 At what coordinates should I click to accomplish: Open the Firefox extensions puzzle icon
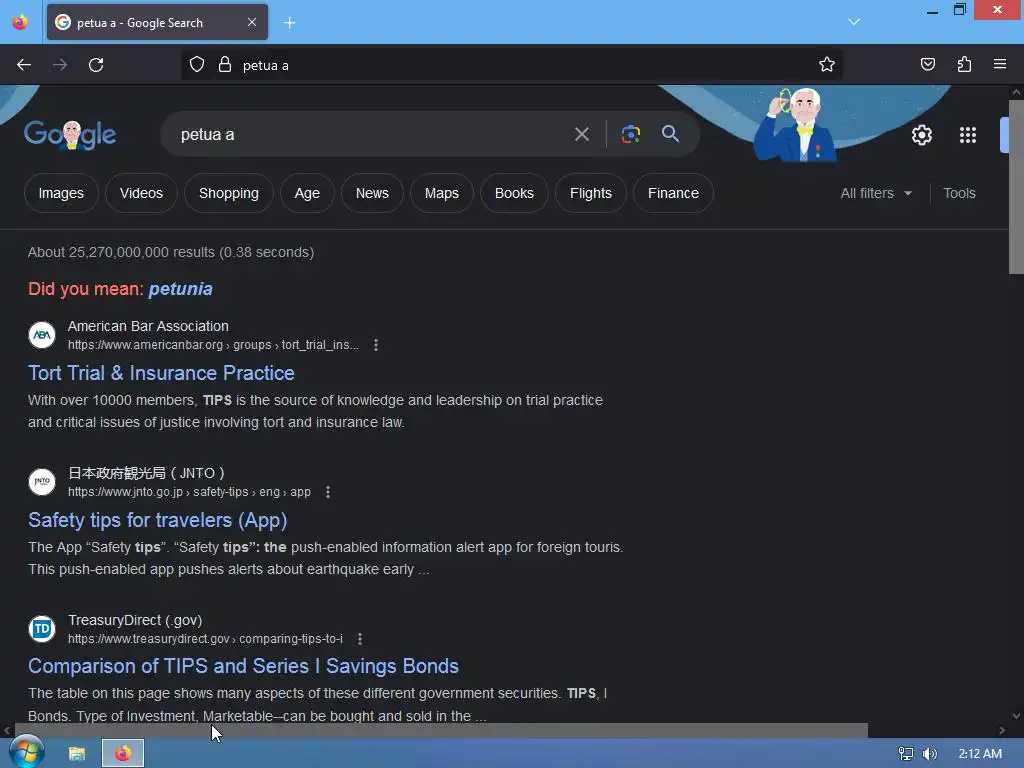[964, 65]
